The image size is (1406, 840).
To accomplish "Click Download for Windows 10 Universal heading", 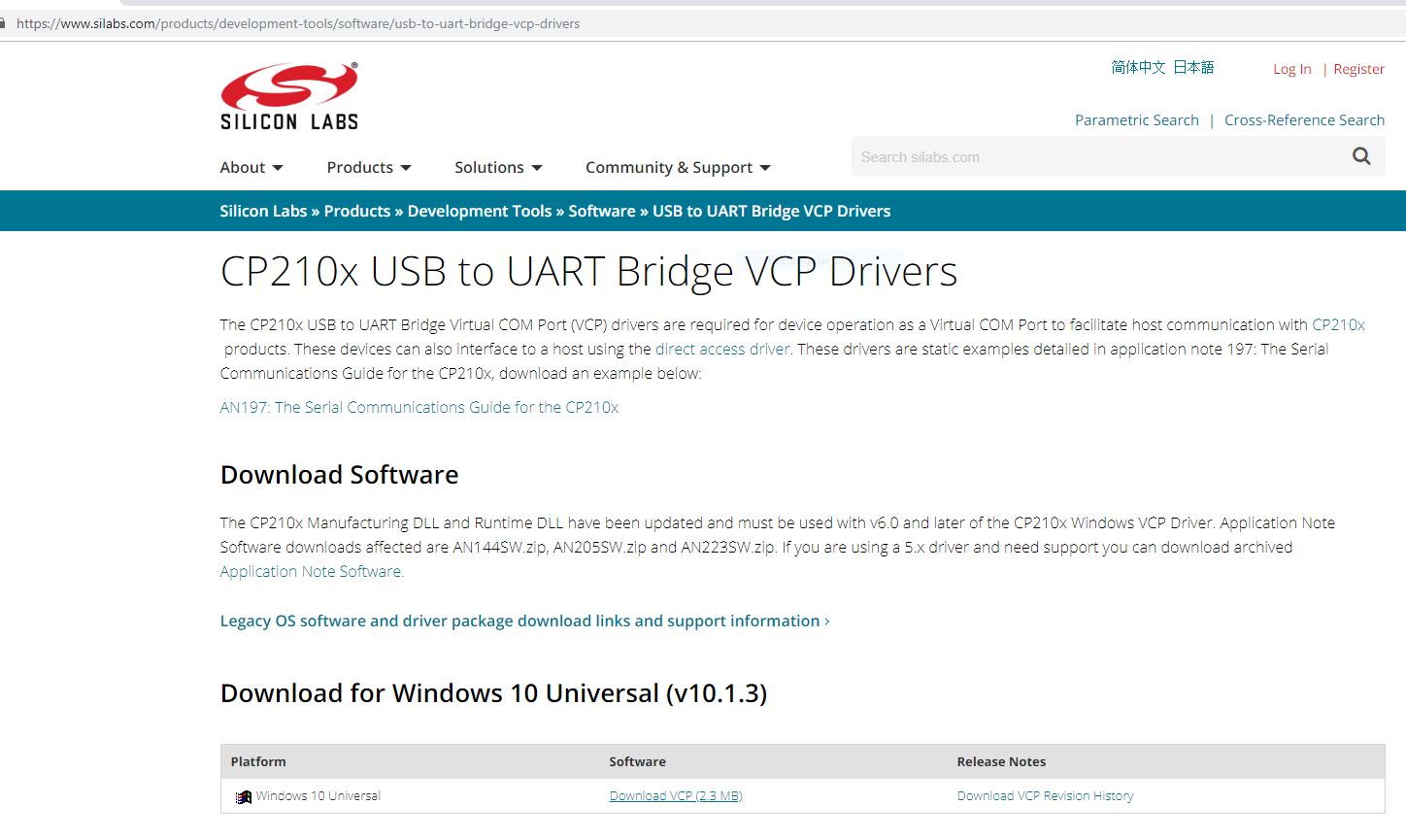I will pyautogui.click(x=493, y=693).
